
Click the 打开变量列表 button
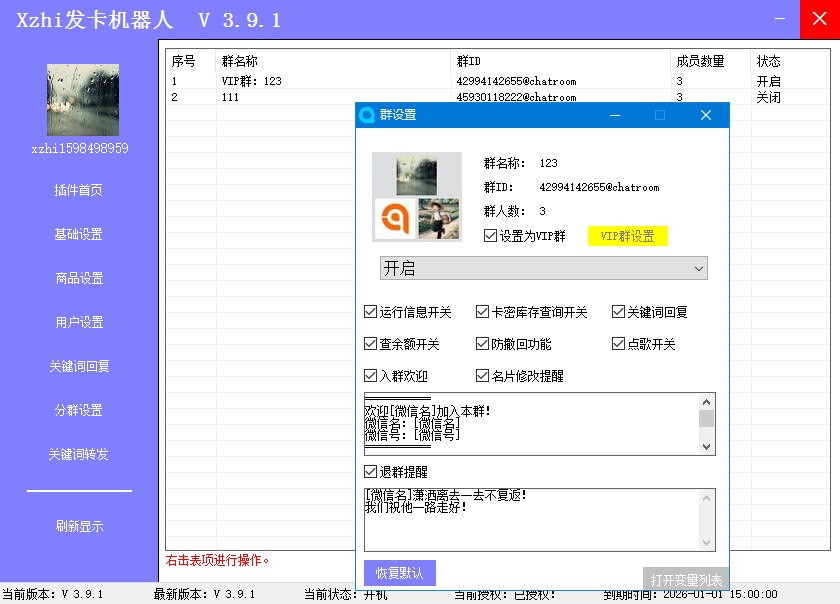(x=686, y=577)
